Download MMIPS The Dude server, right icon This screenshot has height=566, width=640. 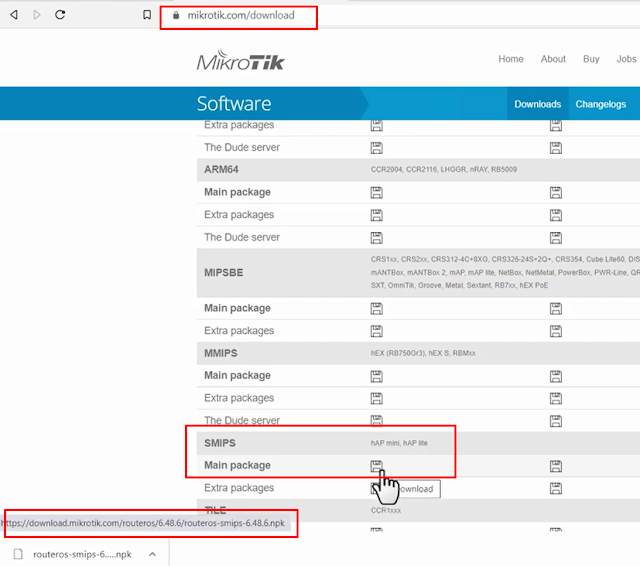click(x=556, y=421)
